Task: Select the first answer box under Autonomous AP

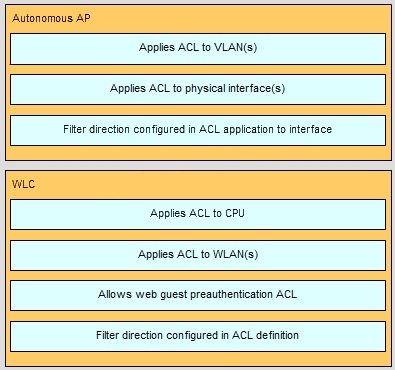Action: 198,49
